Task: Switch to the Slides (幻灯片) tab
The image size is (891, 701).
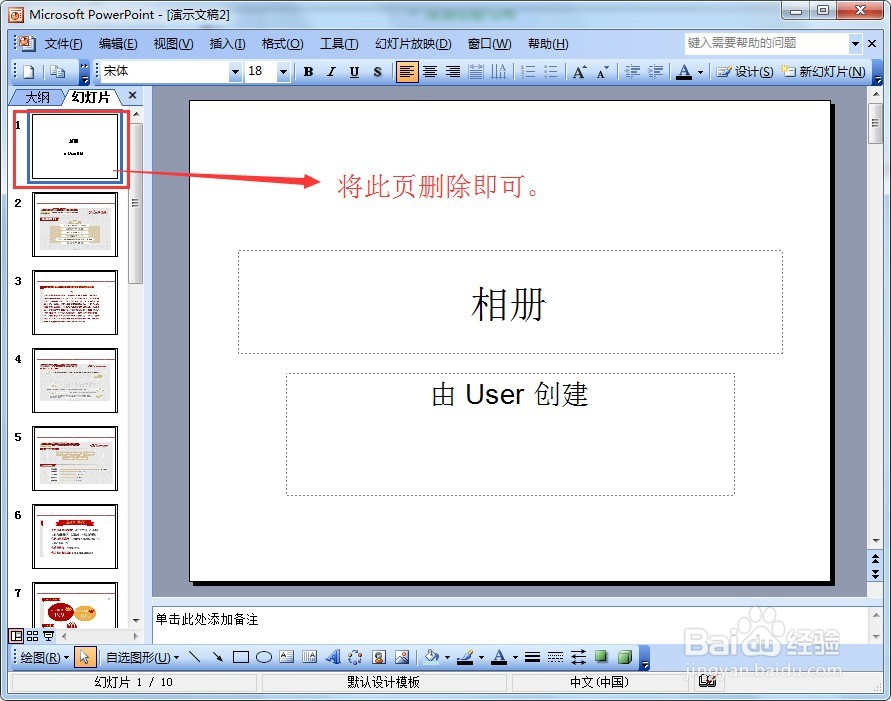Action: click(x=91, y=97)
